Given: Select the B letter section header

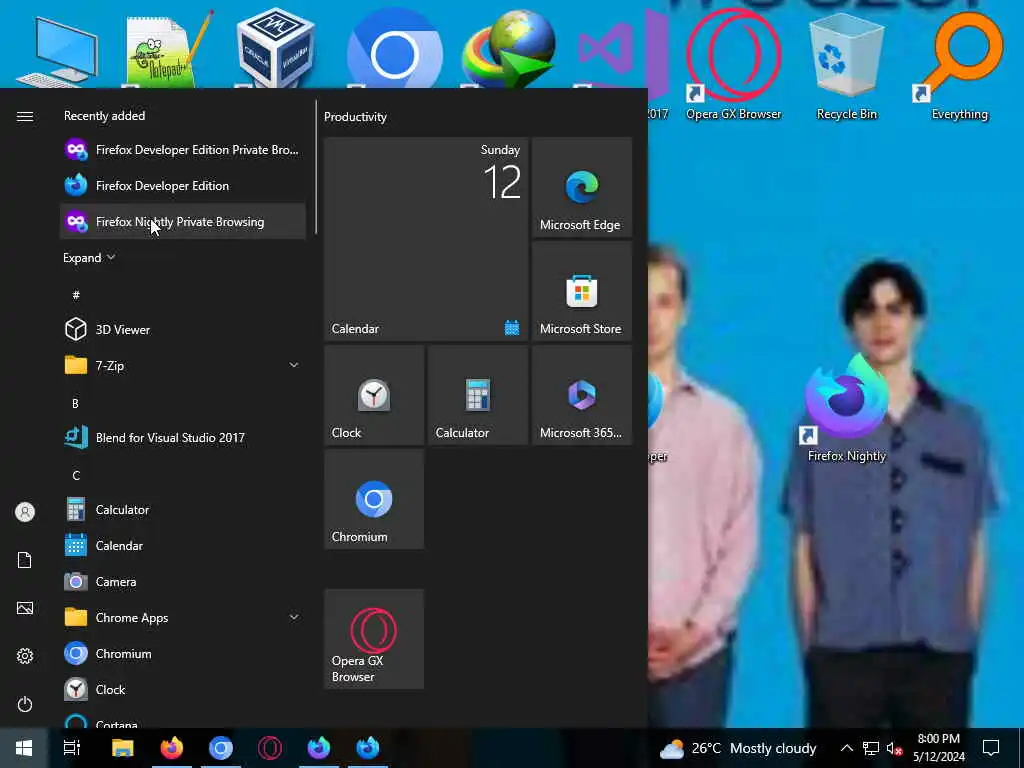Looking at the screenshot, I should click(75, 404).
